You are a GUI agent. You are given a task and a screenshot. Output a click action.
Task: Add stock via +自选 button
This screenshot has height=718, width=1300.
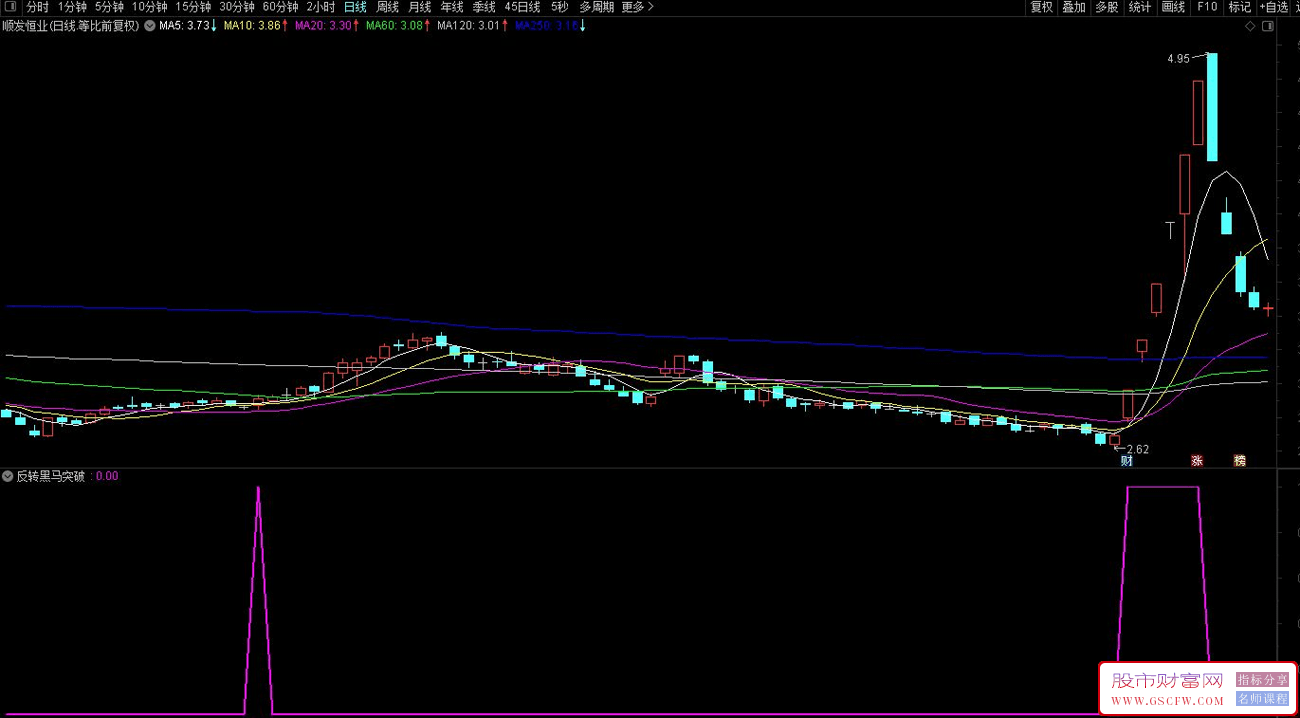[1274, 7]
